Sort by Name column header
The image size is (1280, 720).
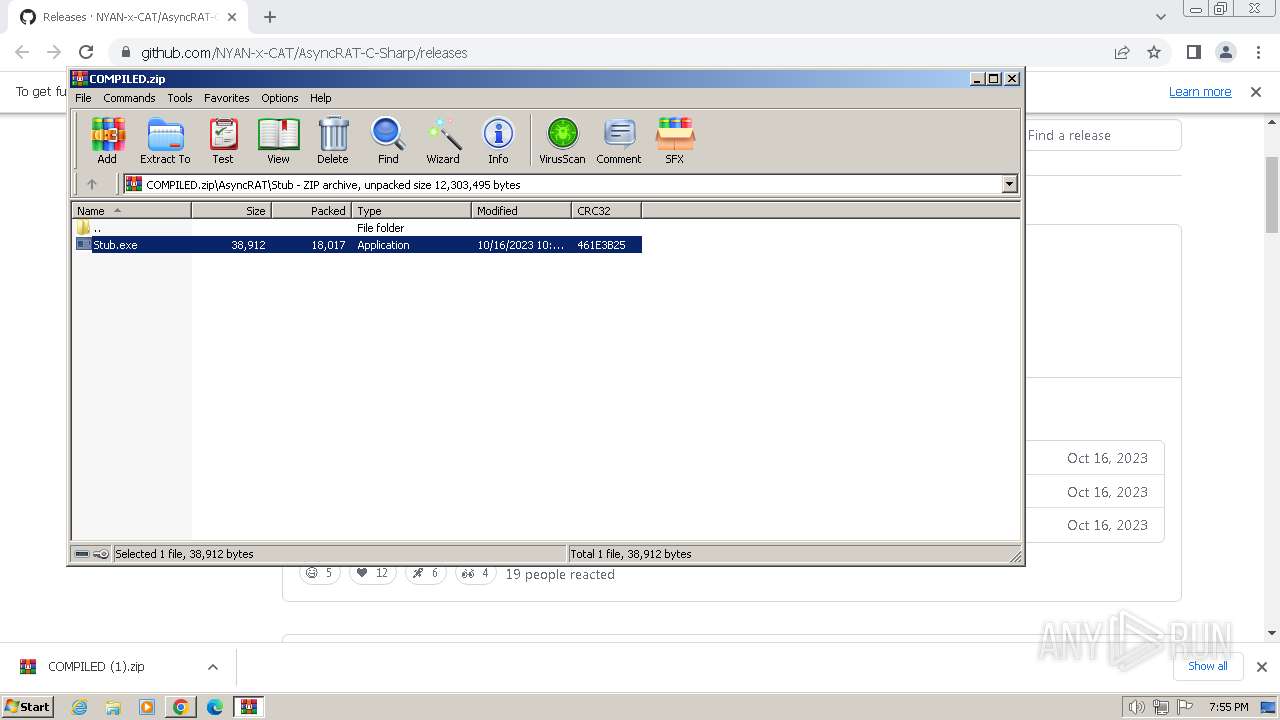click(x=131, y=210)
